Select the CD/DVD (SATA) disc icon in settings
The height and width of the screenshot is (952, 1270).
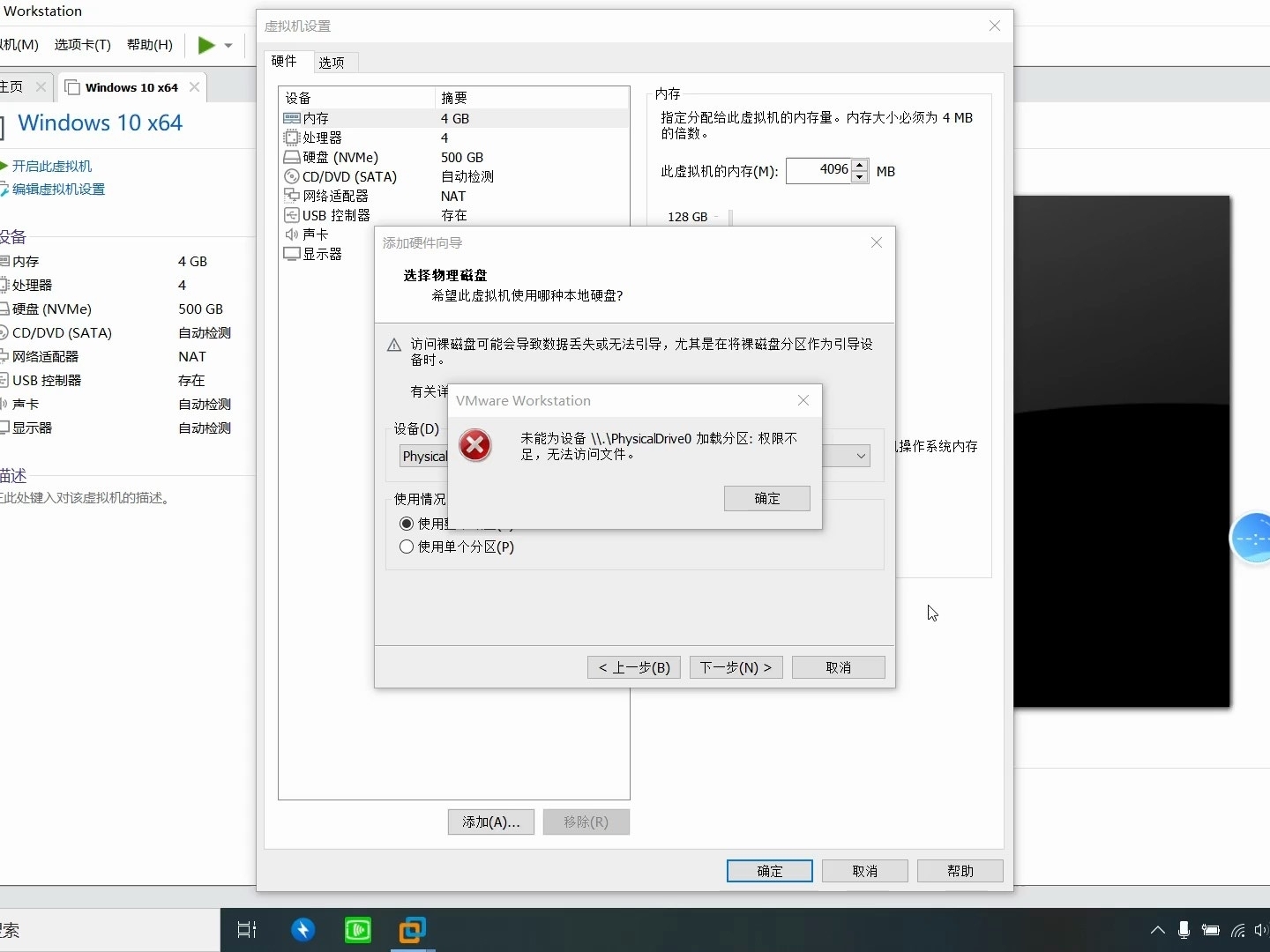click(x=292, y=176)
